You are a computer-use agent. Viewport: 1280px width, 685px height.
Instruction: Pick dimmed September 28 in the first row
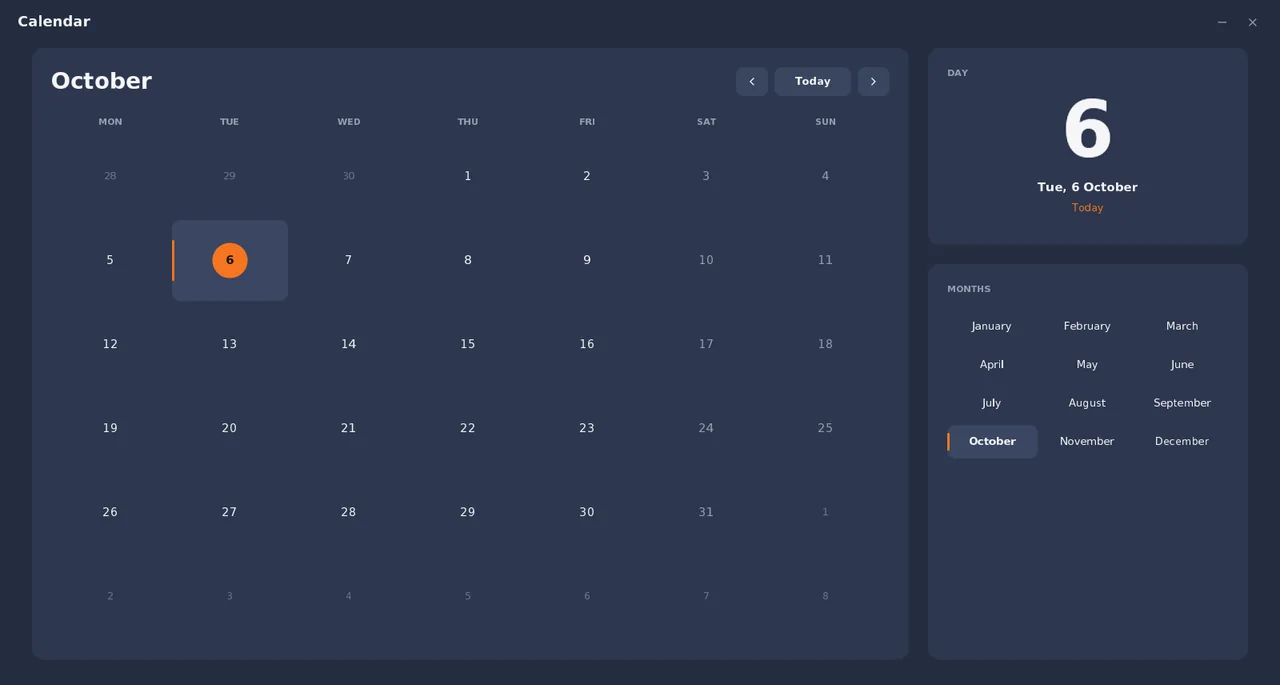[x=110, y=176]
